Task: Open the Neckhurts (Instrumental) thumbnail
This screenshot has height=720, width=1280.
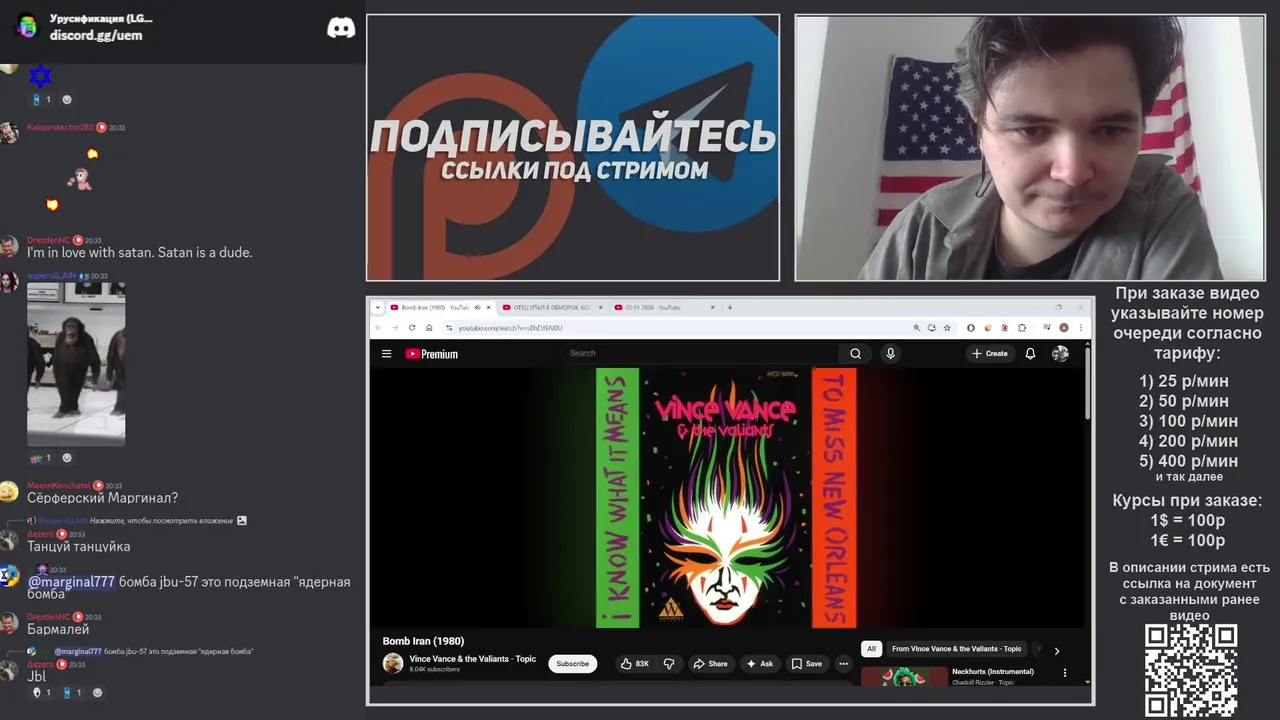Action: point(904,676)
